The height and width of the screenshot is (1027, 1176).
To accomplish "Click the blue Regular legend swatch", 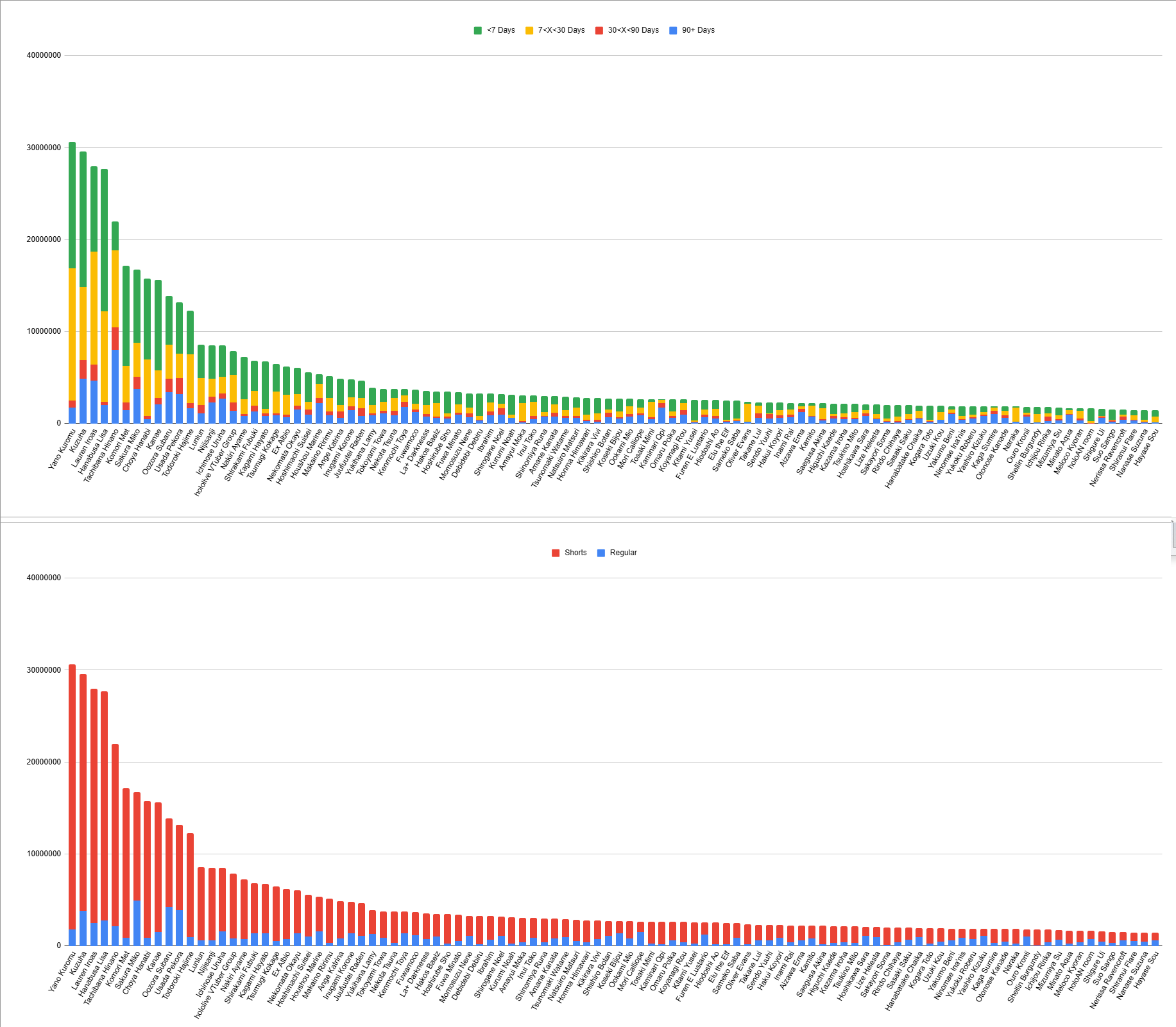I will click(x=601, y=553).
